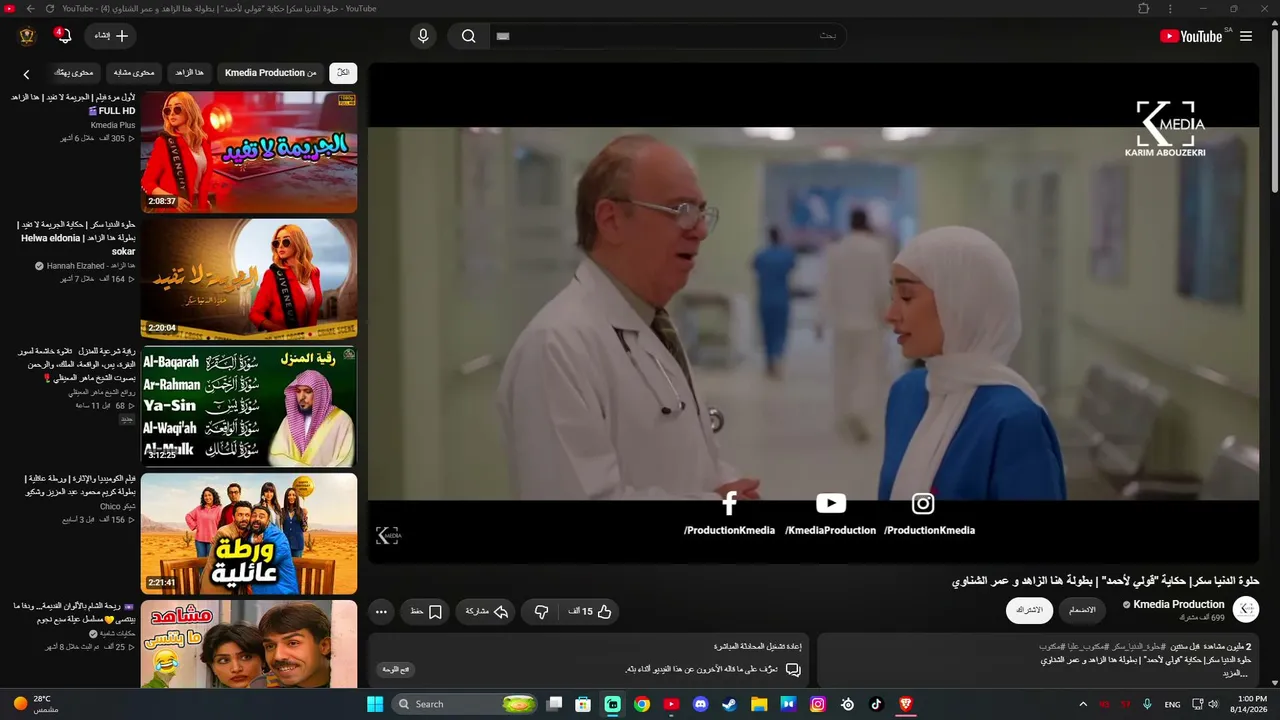This screenshot has width=1280, height=720.
Task: Click the Create (إنشاء) plus button
Action: pos(111,36)
